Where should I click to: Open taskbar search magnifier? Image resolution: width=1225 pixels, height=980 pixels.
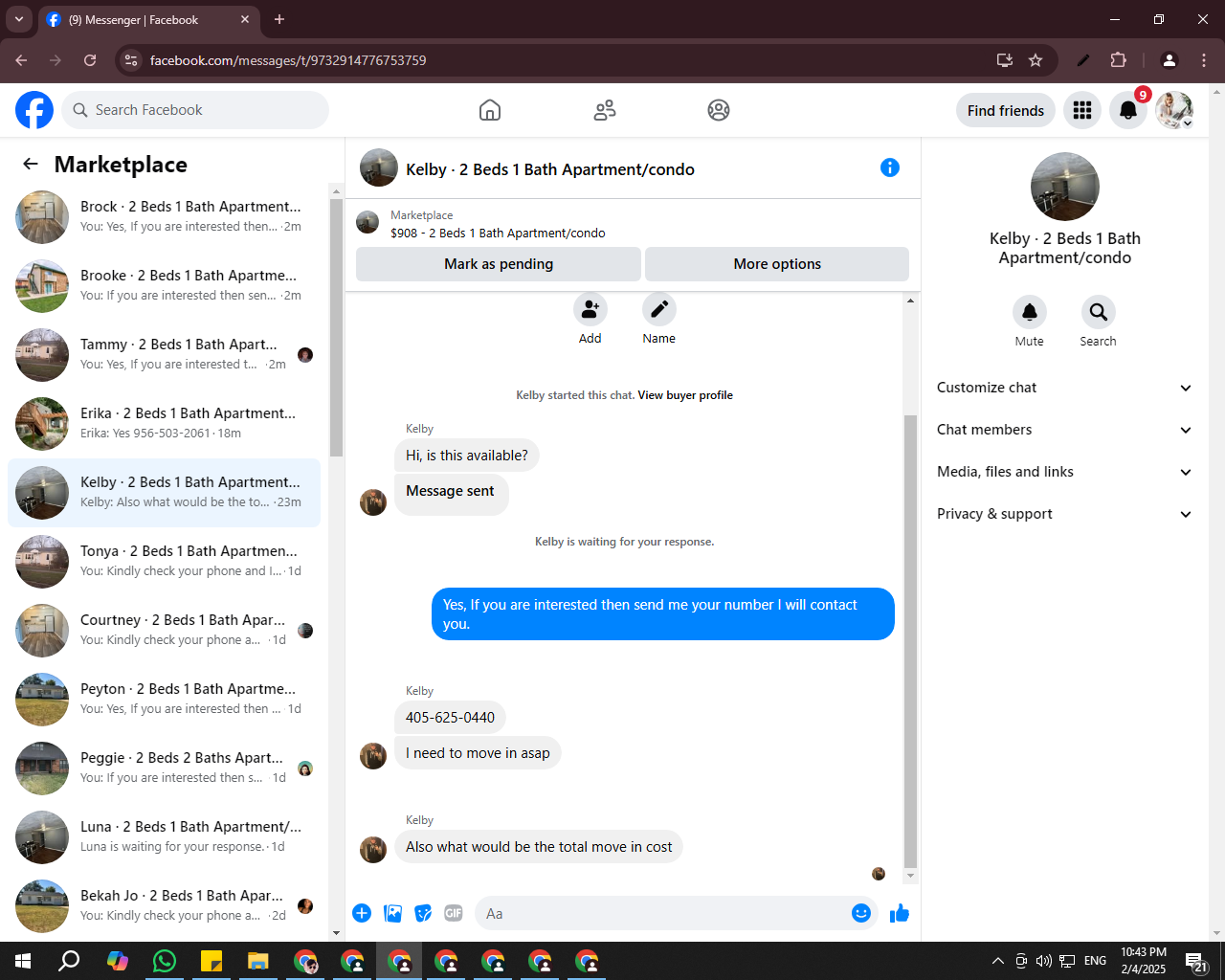pyautogui.click(x=70, y=961)
